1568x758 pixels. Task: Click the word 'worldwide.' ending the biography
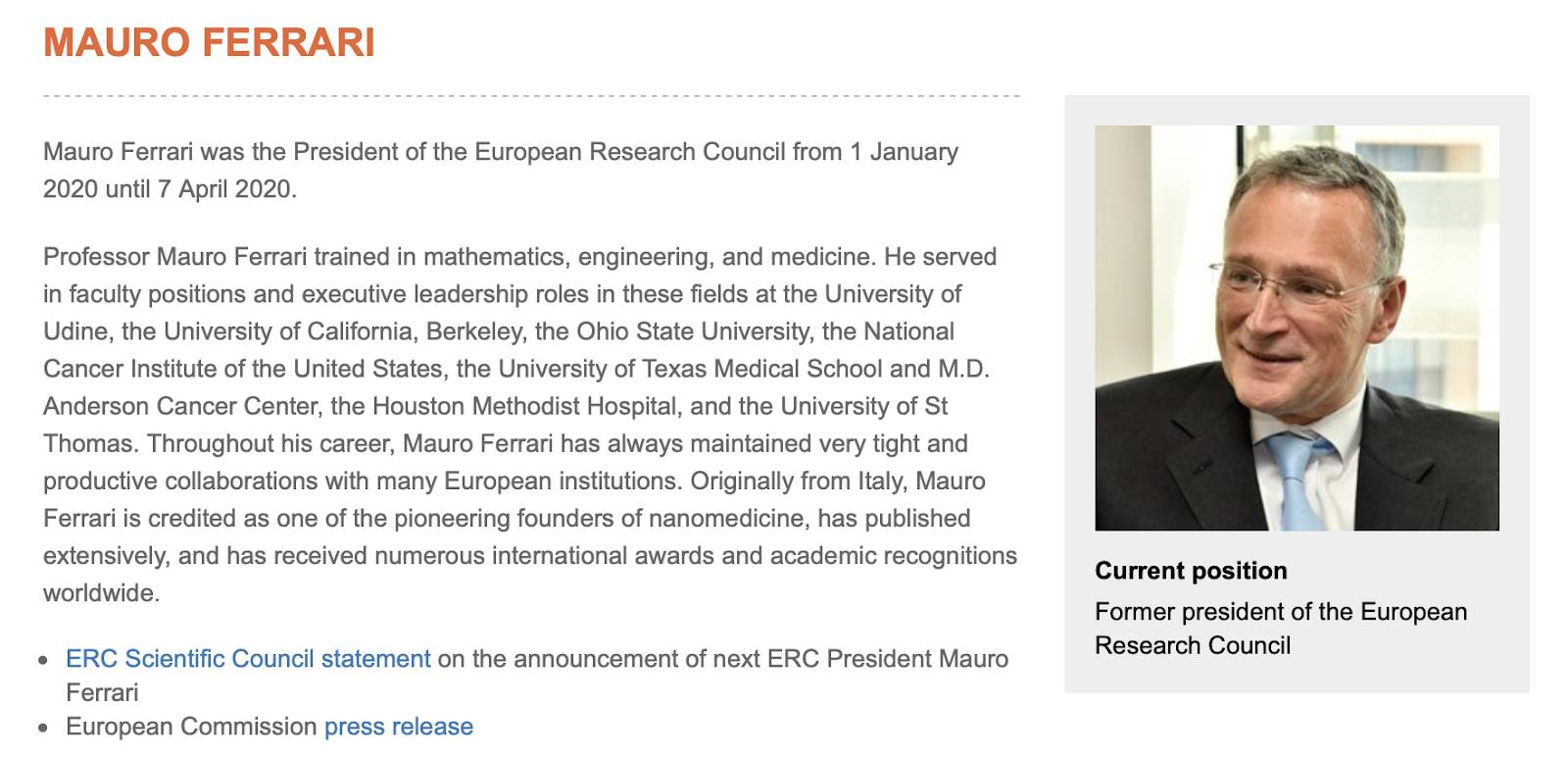coord(101,593)
